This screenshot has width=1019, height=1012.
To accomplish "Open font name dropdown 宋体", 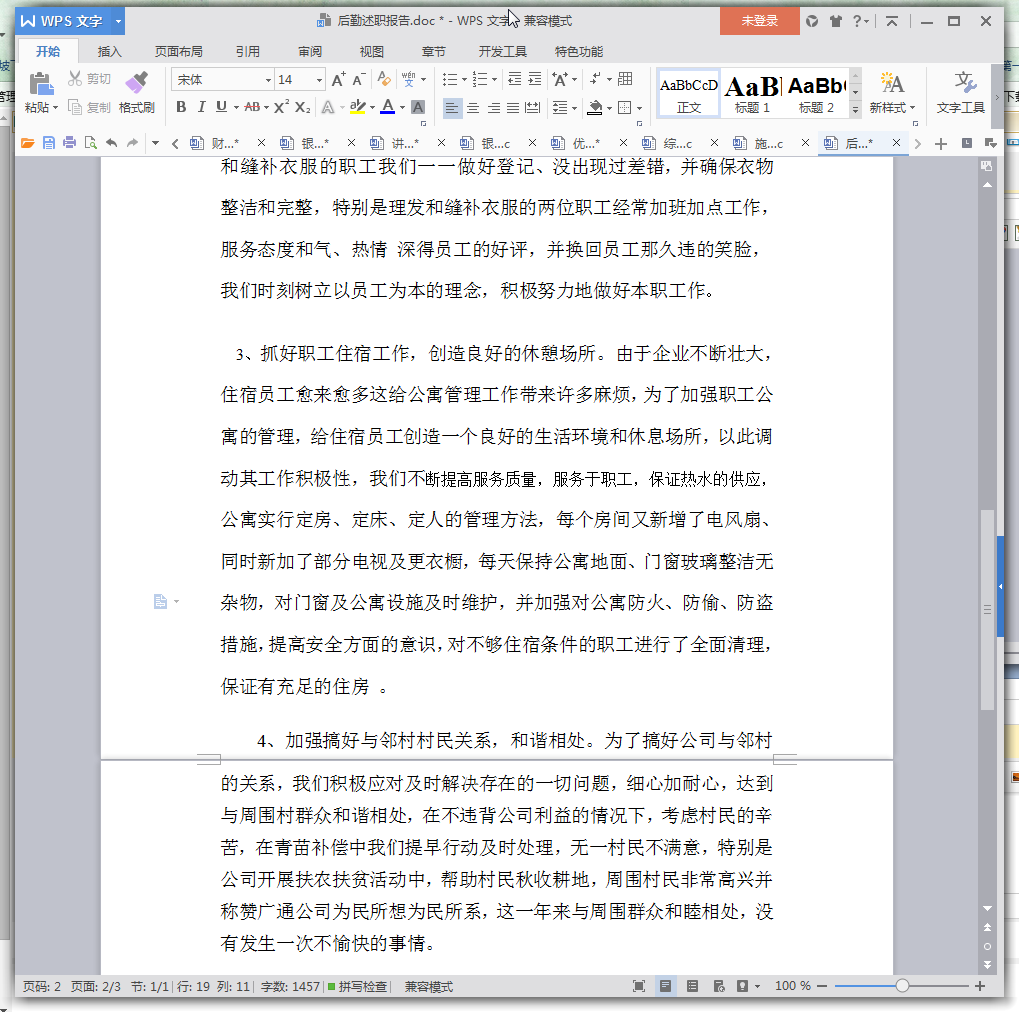I will click(x=268, y=80).
